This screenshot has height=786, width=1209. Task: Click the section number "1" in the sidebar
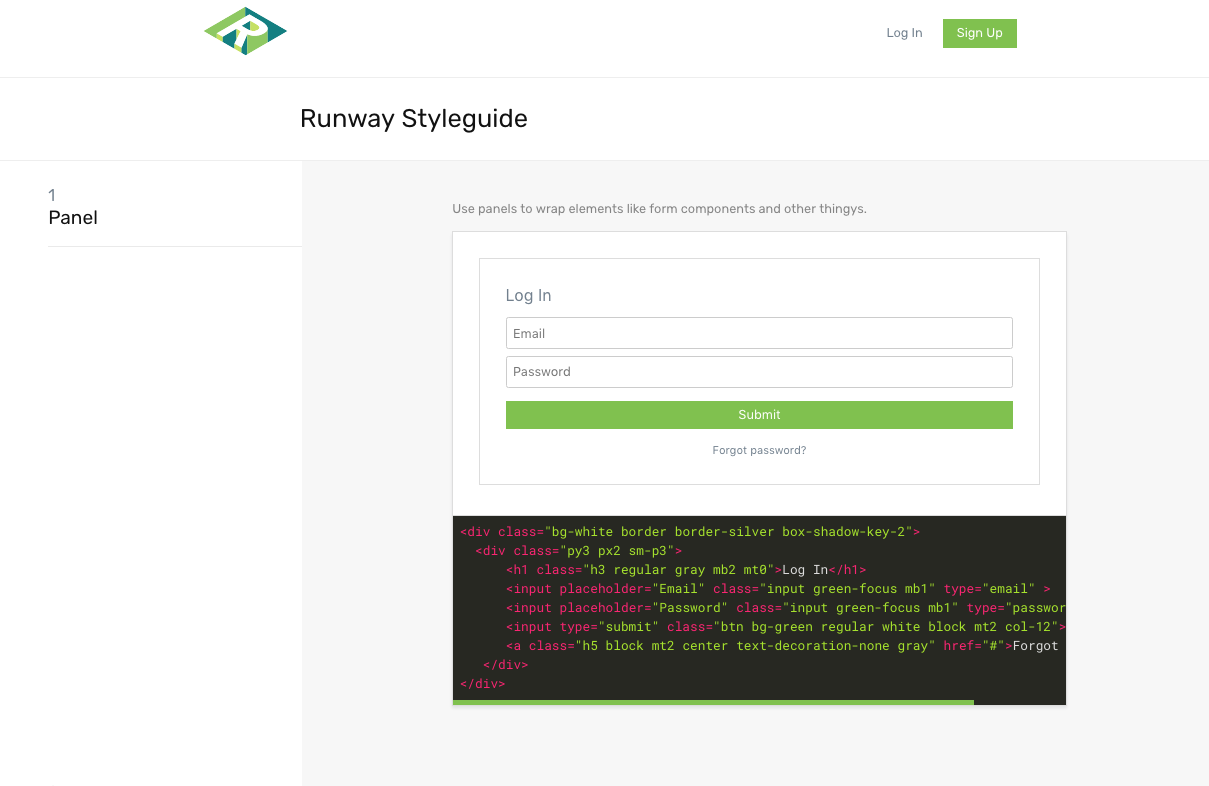52,195
